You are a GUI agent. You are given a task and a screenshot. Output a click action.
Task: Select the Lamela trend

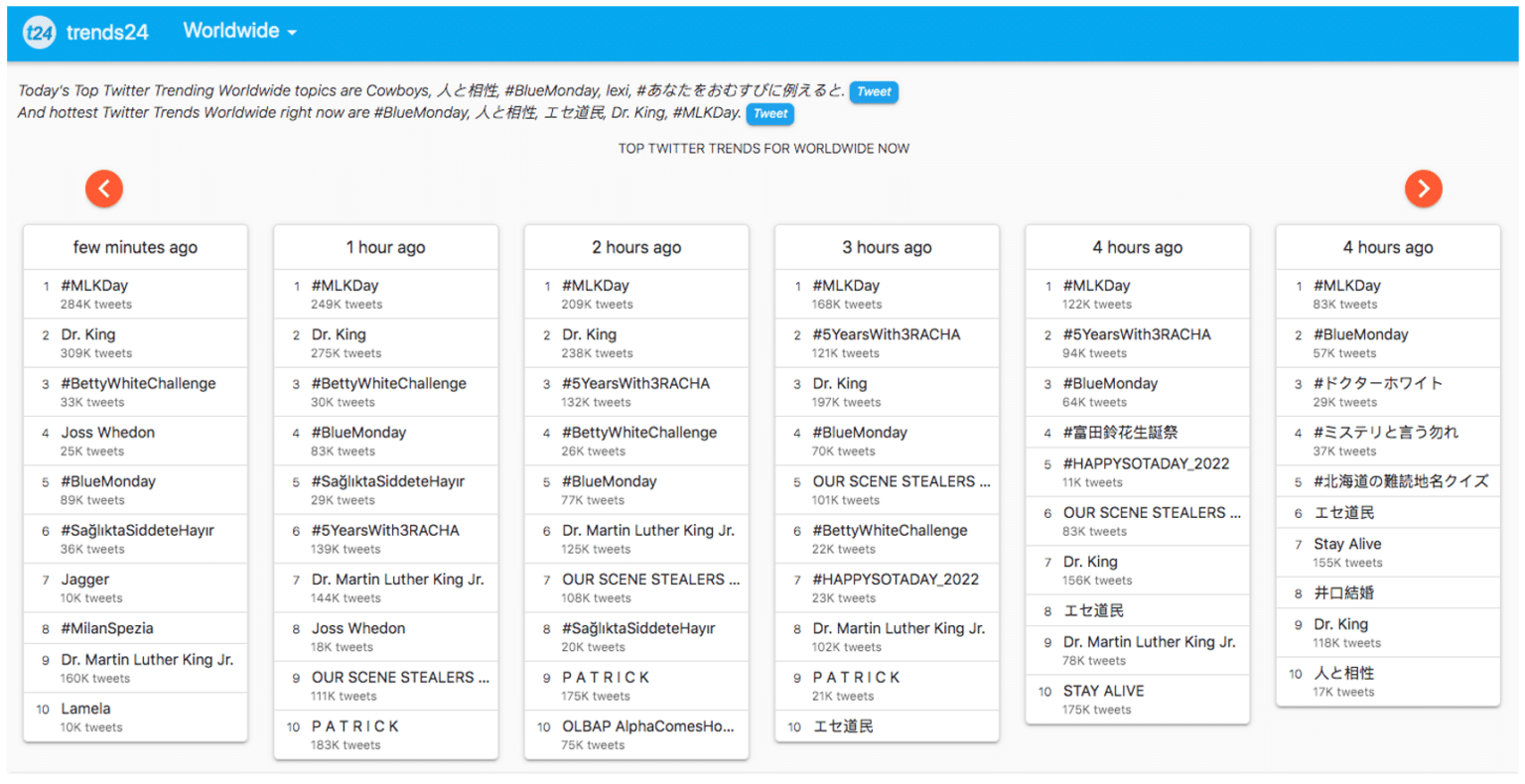85,708
